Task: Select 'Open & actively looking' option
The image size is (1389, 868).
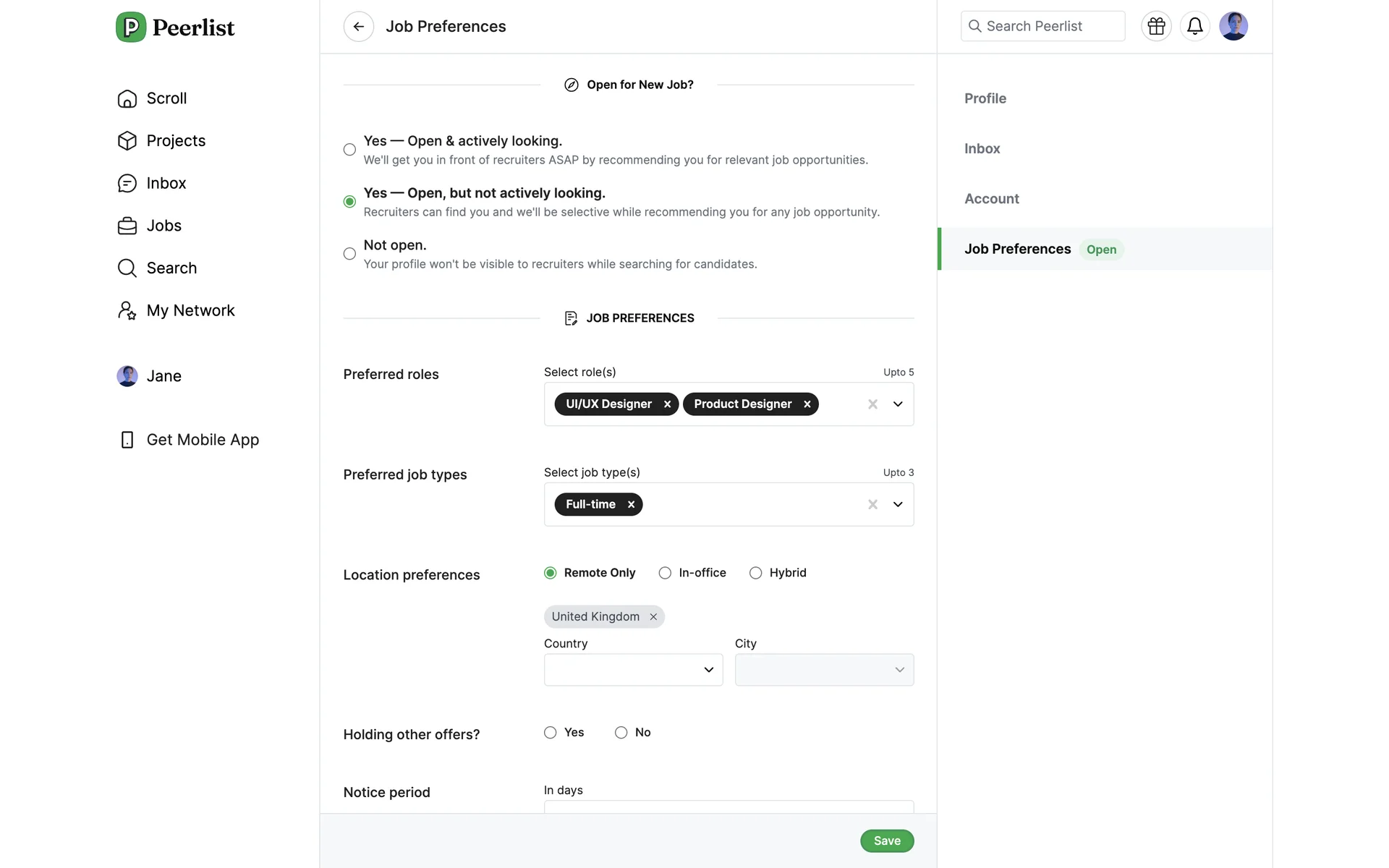Action: (x=349, y=150)
